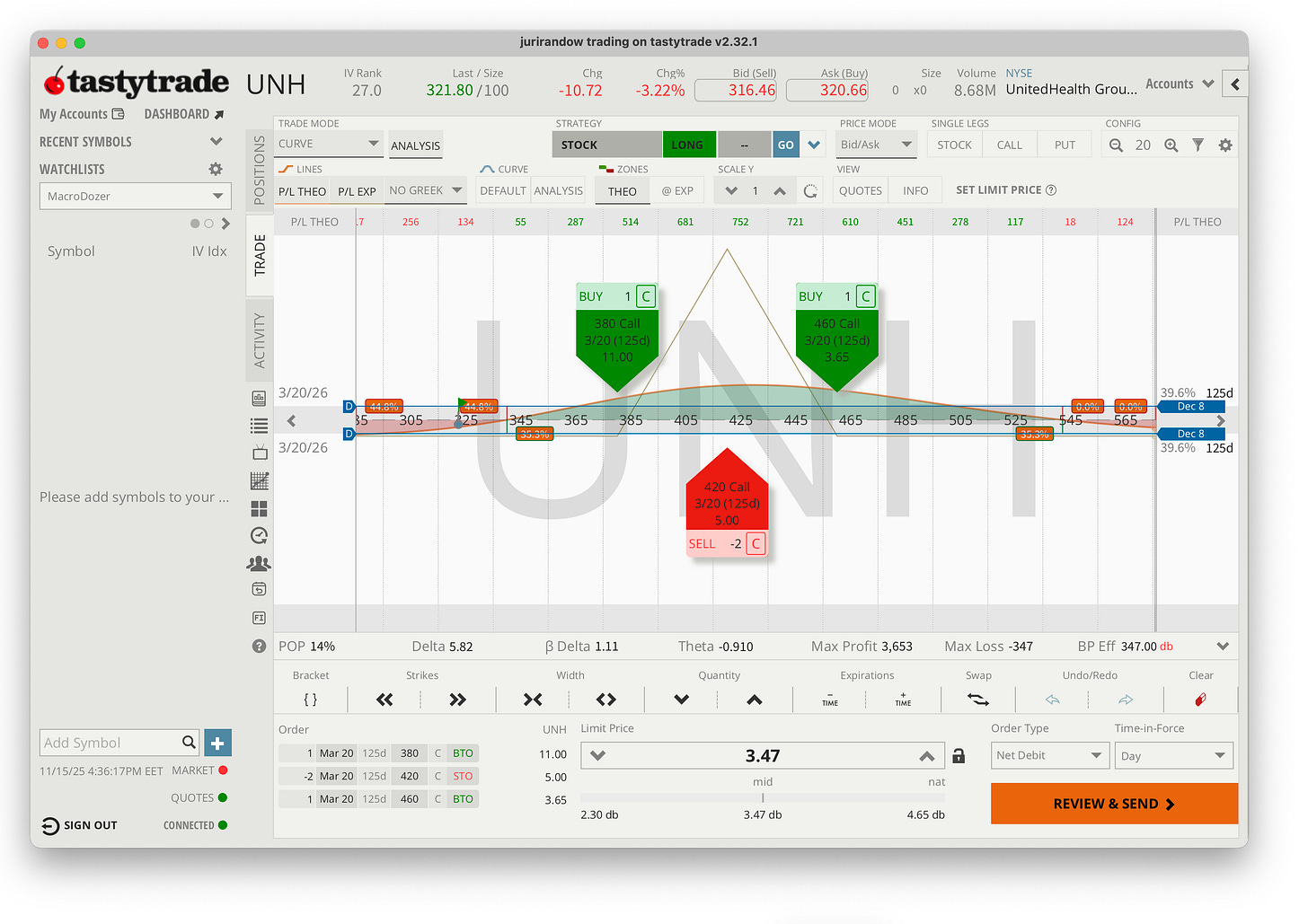Toggle the DEFAULT curve option
Screen dimensions: 1308x924
point(503,190)
